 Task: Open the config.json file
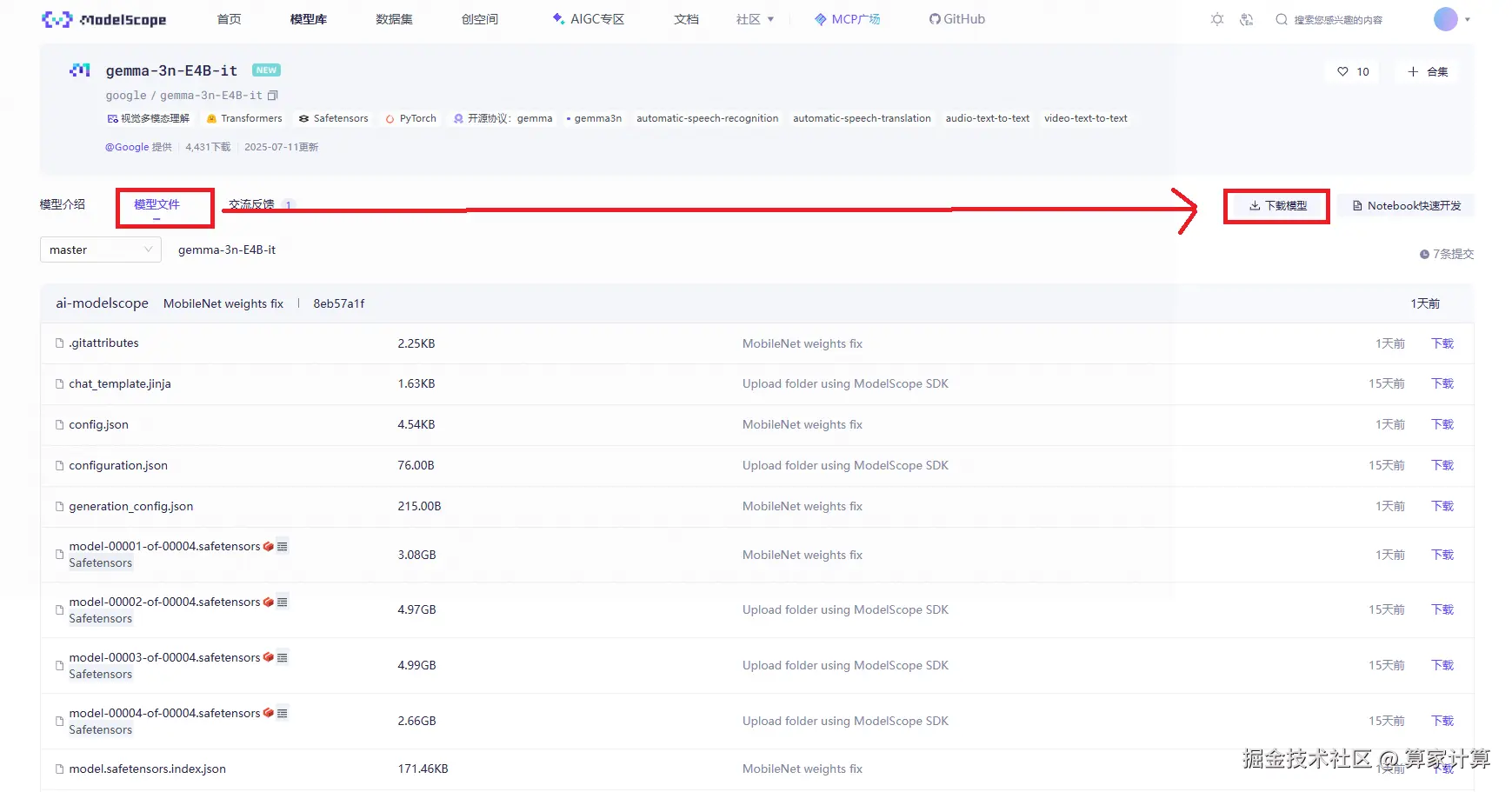point(98,424)
